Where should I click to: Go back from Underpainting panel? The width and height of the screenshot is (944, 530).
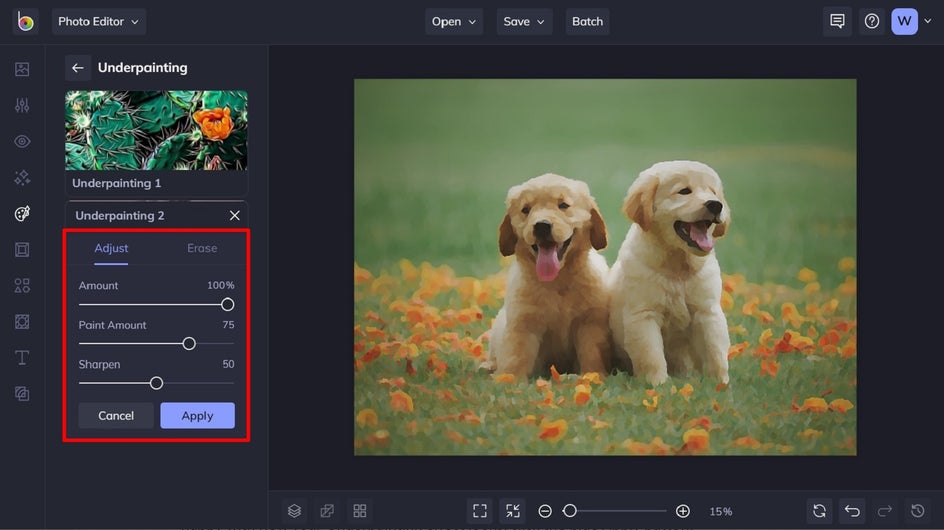click(x=78, y=67)
